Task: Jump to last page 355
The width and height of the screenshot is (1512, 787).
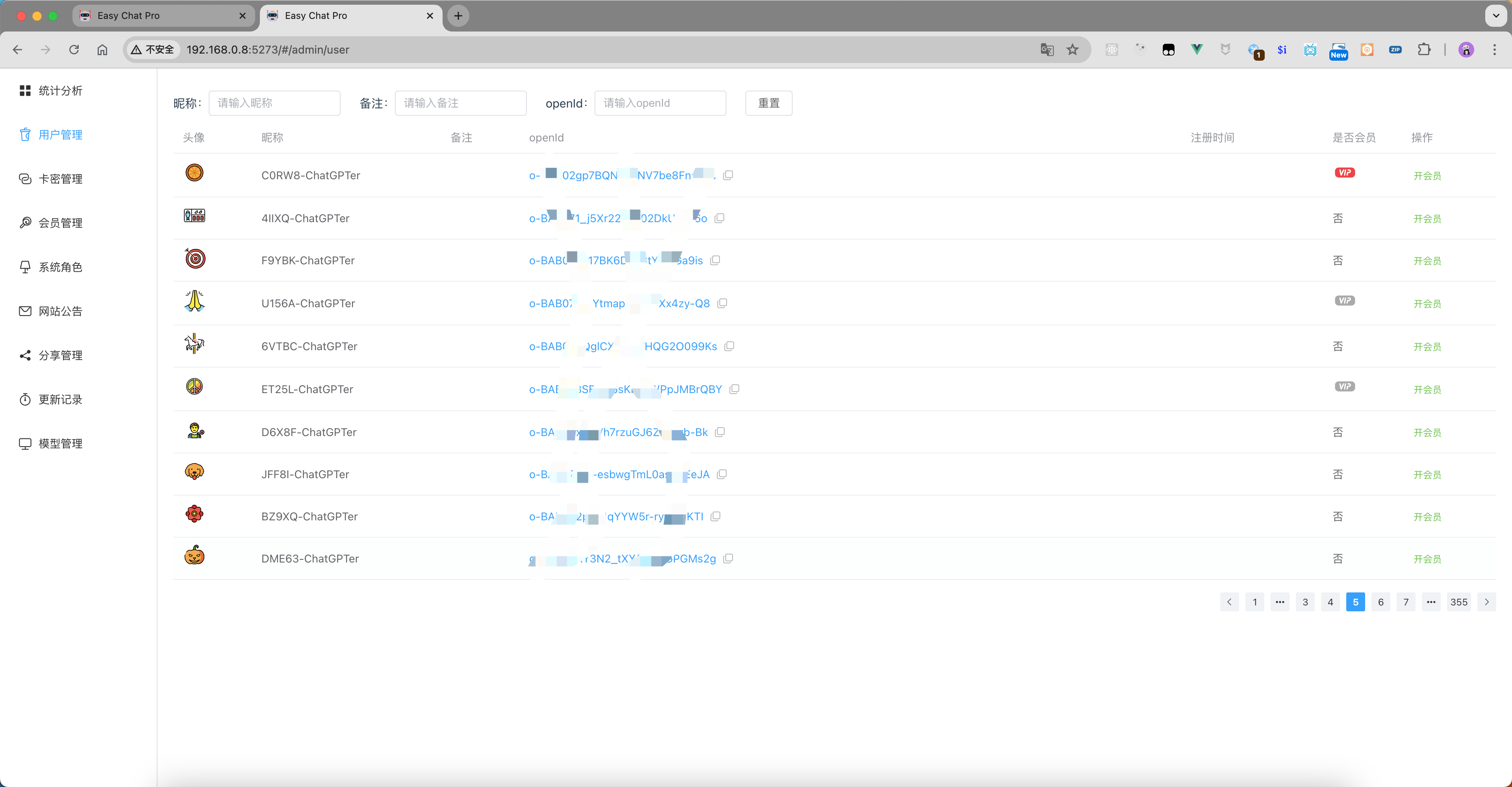Action: pos(1458,602)
